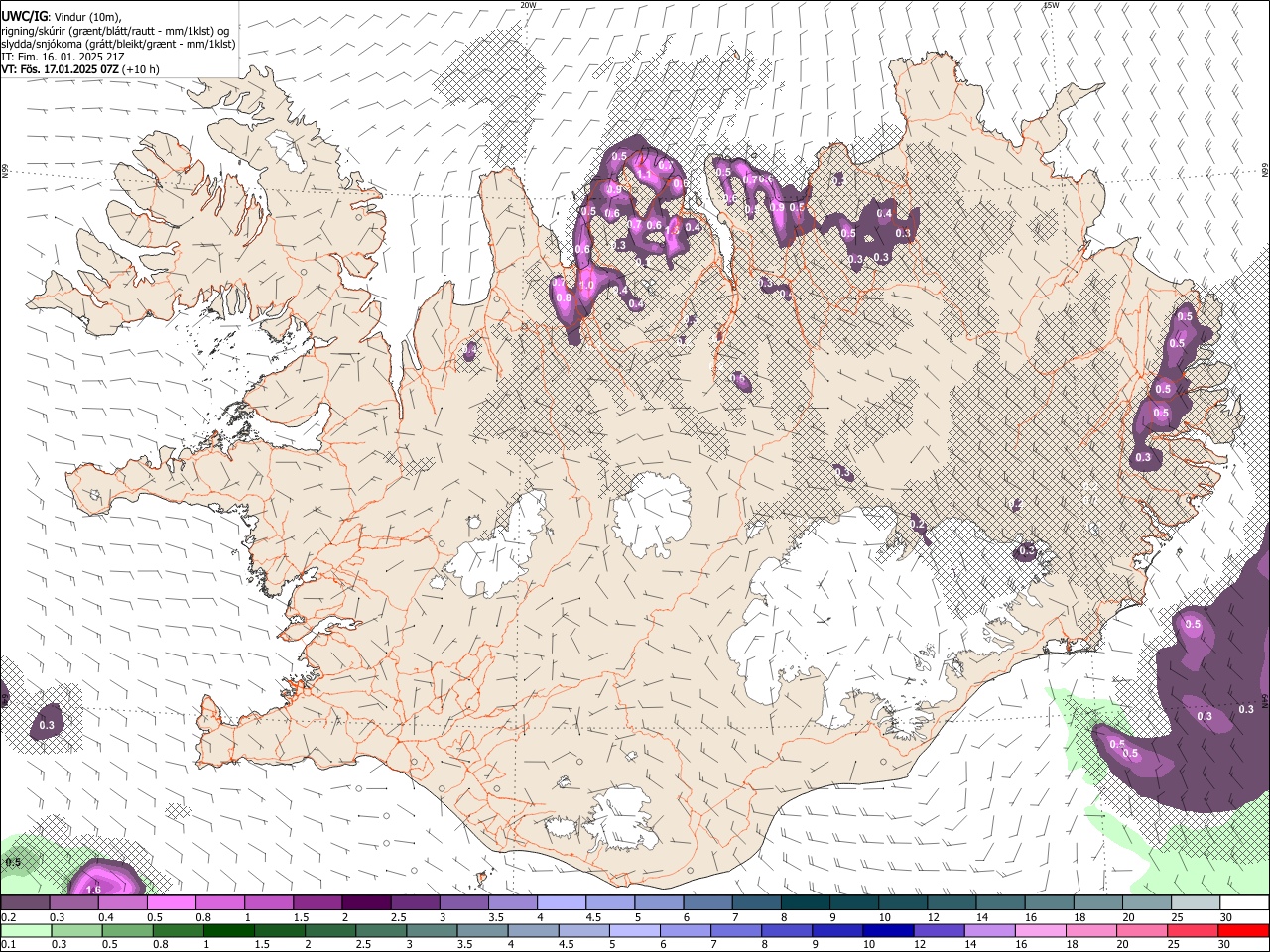Click the 'rigning/skúrir' legend description line
Screen dimensions: 1270x952
[115, 30]
